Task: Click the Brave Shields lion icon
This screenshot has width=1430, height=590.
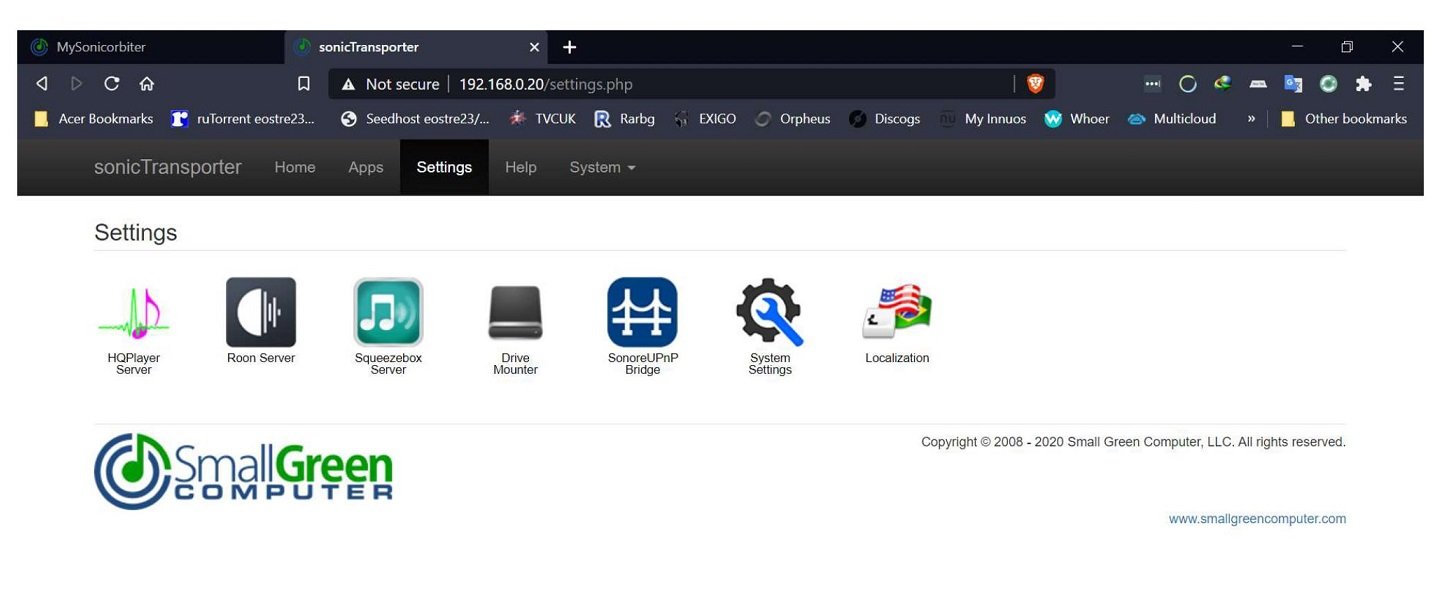Action: tap(1035, 84)
